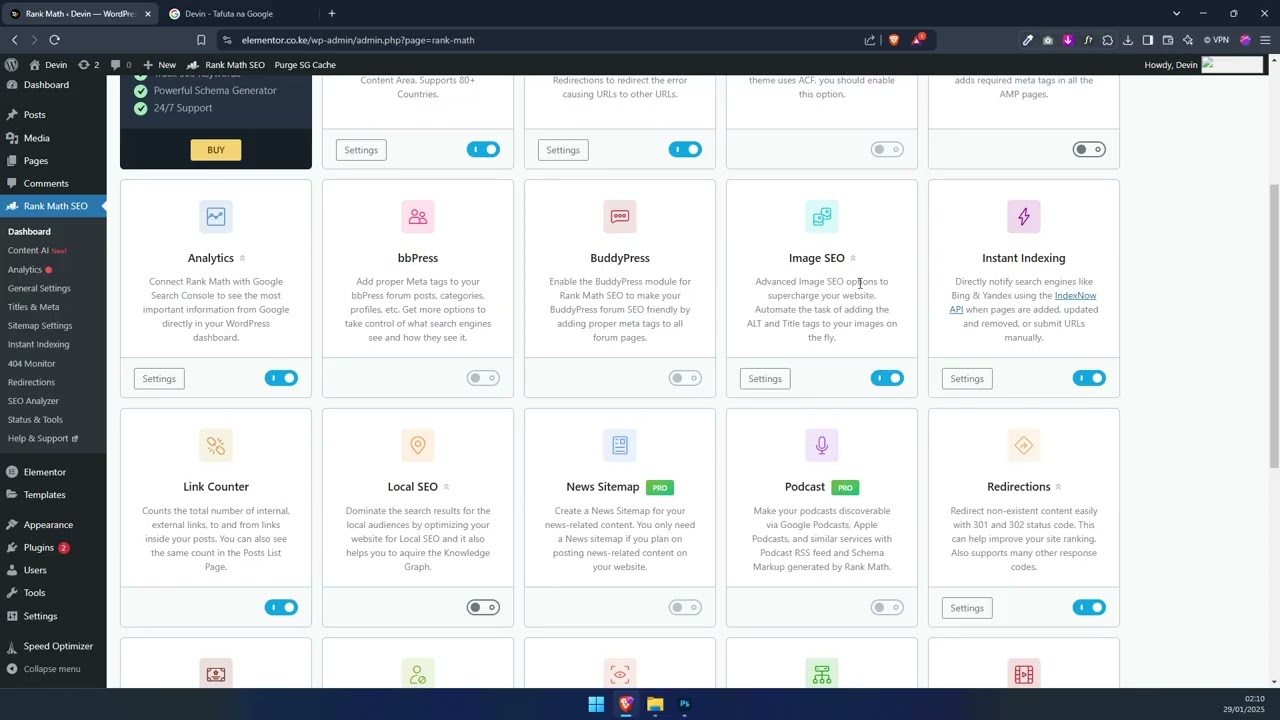
Task: Open Settings for the Analytics module
Action: [x=159, y=379]
